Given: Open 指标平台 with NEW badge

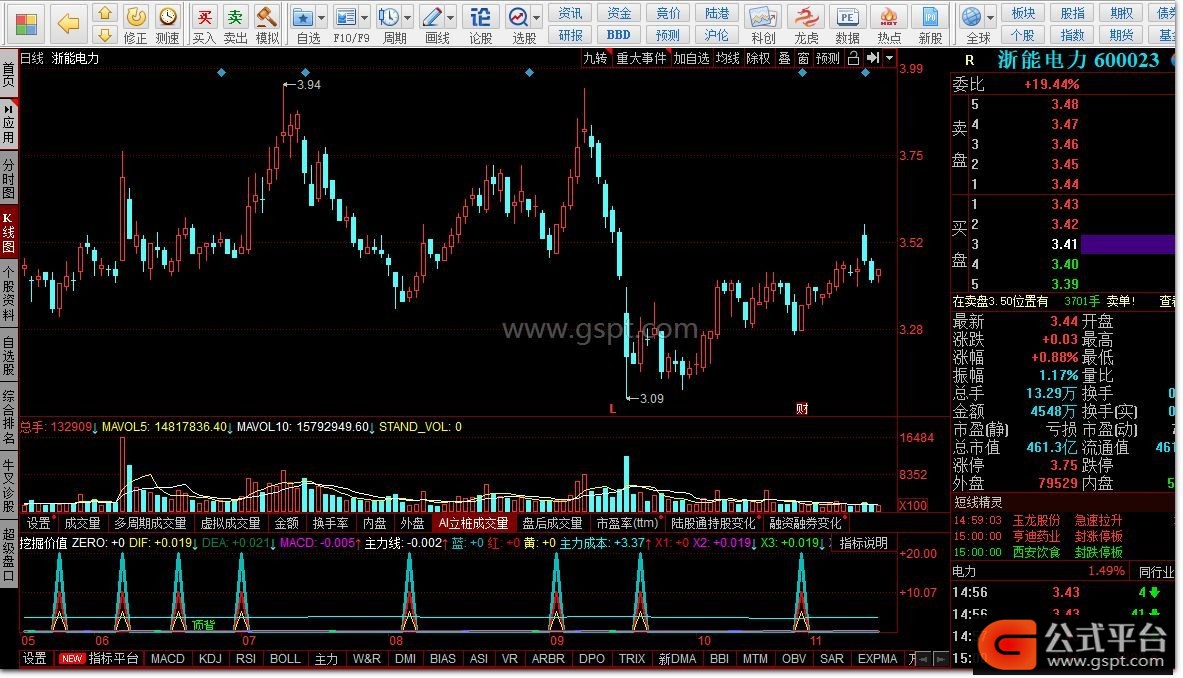Looking at the screenshot, I should coord(100,658).
